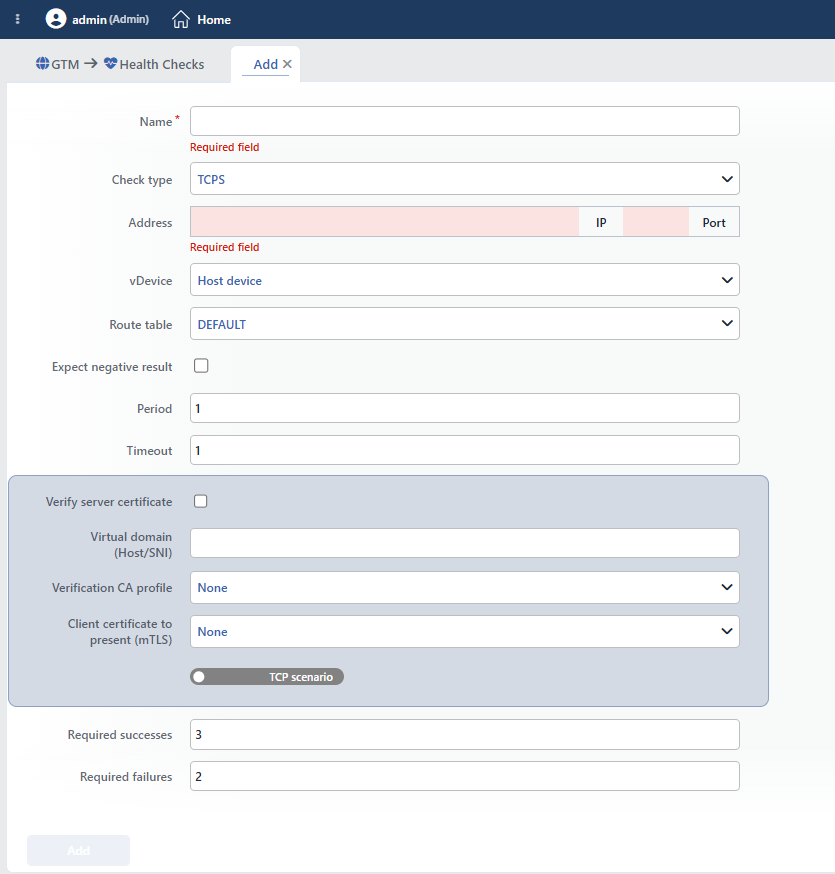This screenshot has height=874, width=835.
Task: Click the Address Port input field
Action: click(x=656, y=222)
